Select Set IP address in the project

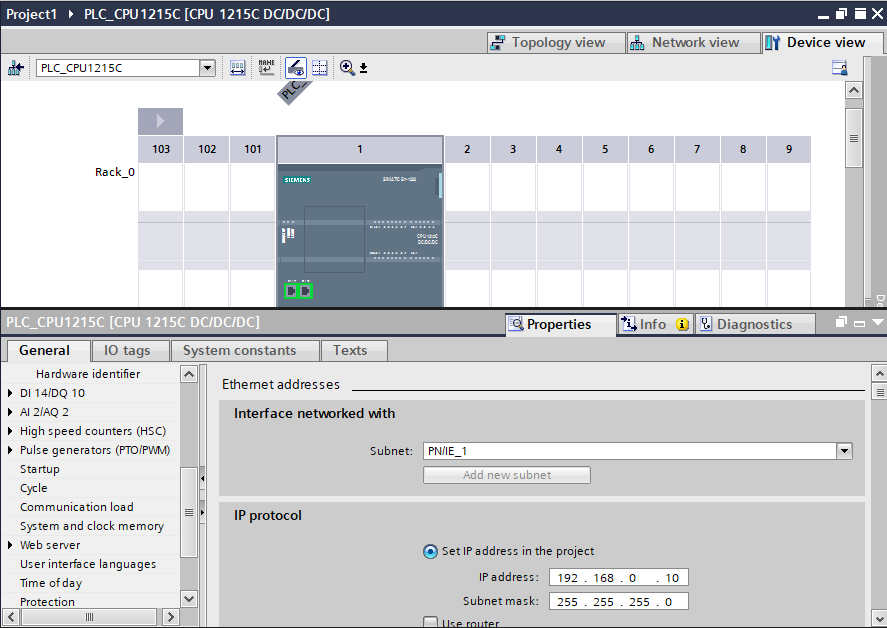coord(431,551)
